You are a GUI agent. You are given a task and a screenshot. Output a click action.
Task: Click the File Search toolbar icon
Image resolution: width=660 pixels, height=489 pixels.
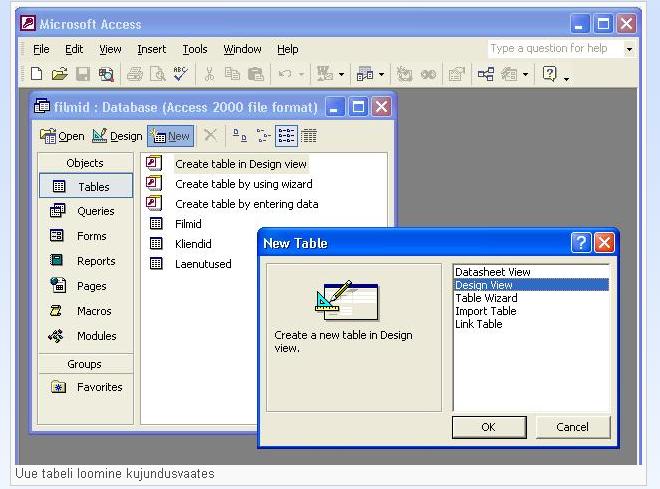(106, 74)
